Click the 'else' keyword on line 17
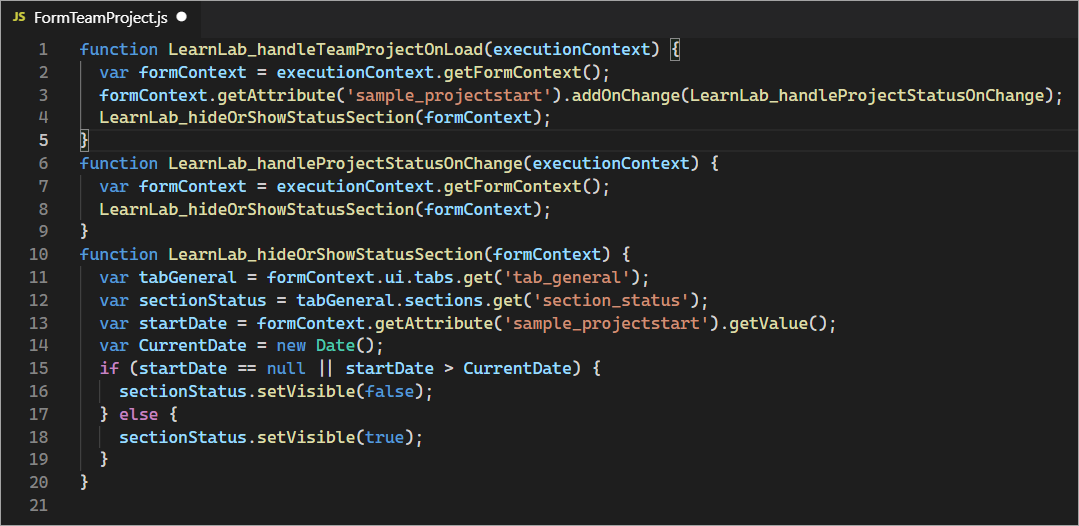The width and height of the screenshot is (1079, 526). click(x=138, y=414)
